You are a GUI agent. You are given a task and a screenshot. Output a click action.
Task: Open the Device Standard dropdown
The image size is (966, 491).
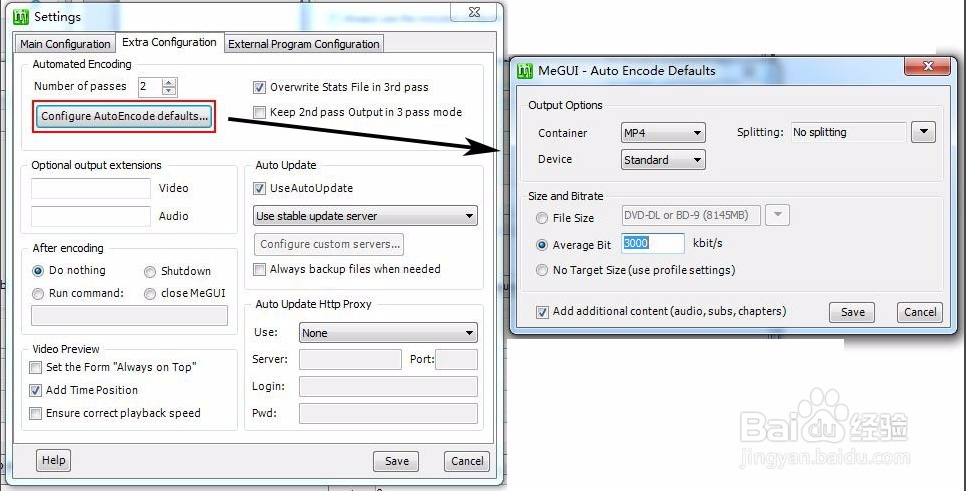click(664, 160)
